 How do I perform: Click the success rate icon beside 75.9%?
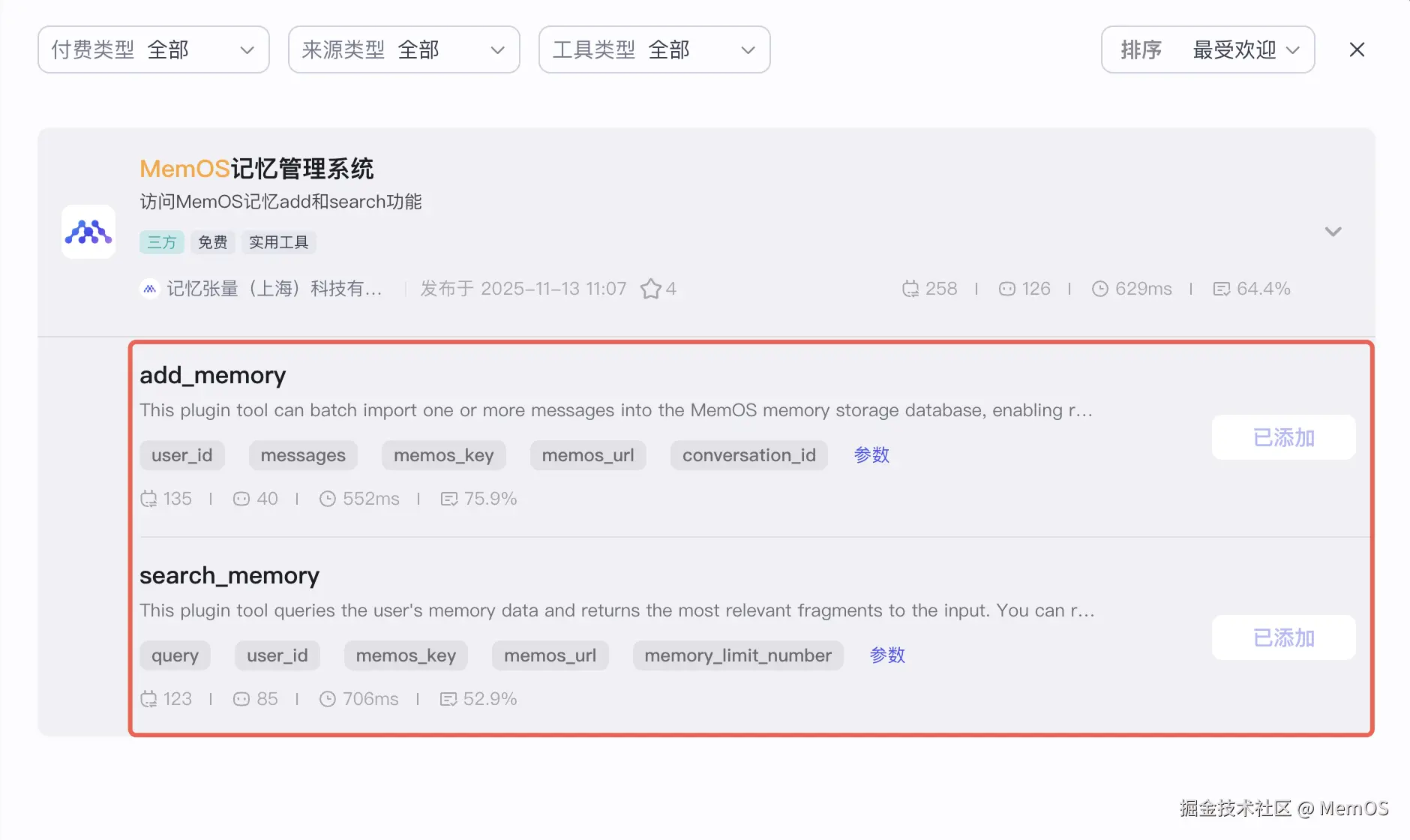pyautogui.click(x=449, y=499)
